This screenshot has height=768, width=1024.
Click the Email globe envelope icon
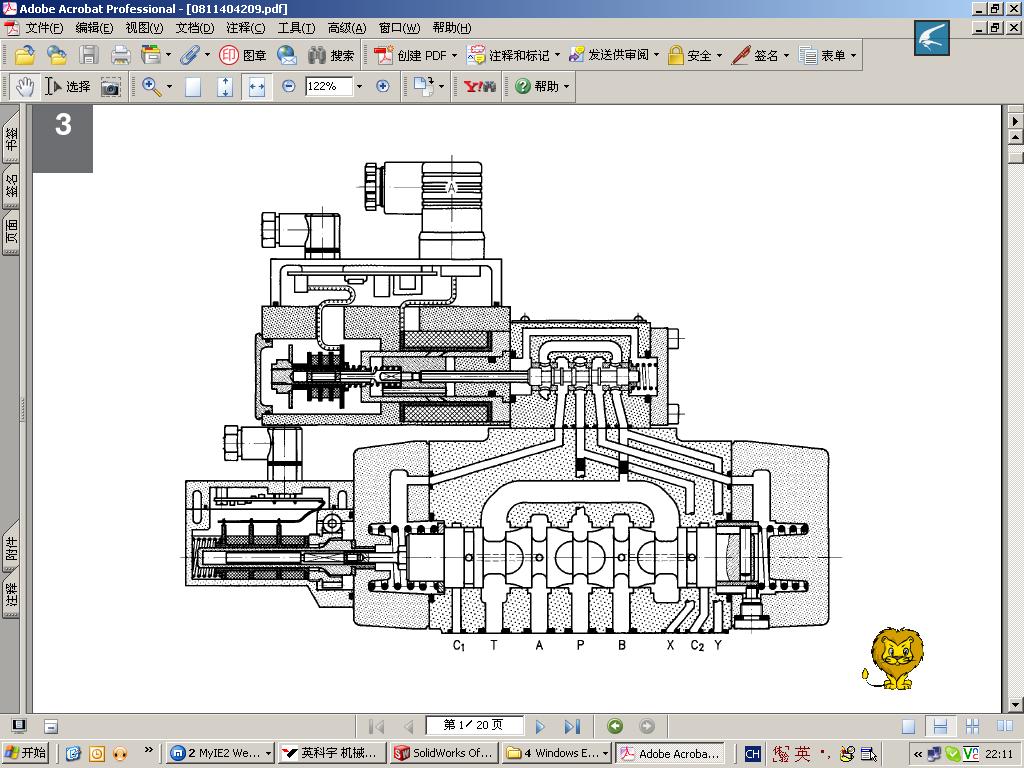point(287,55)
